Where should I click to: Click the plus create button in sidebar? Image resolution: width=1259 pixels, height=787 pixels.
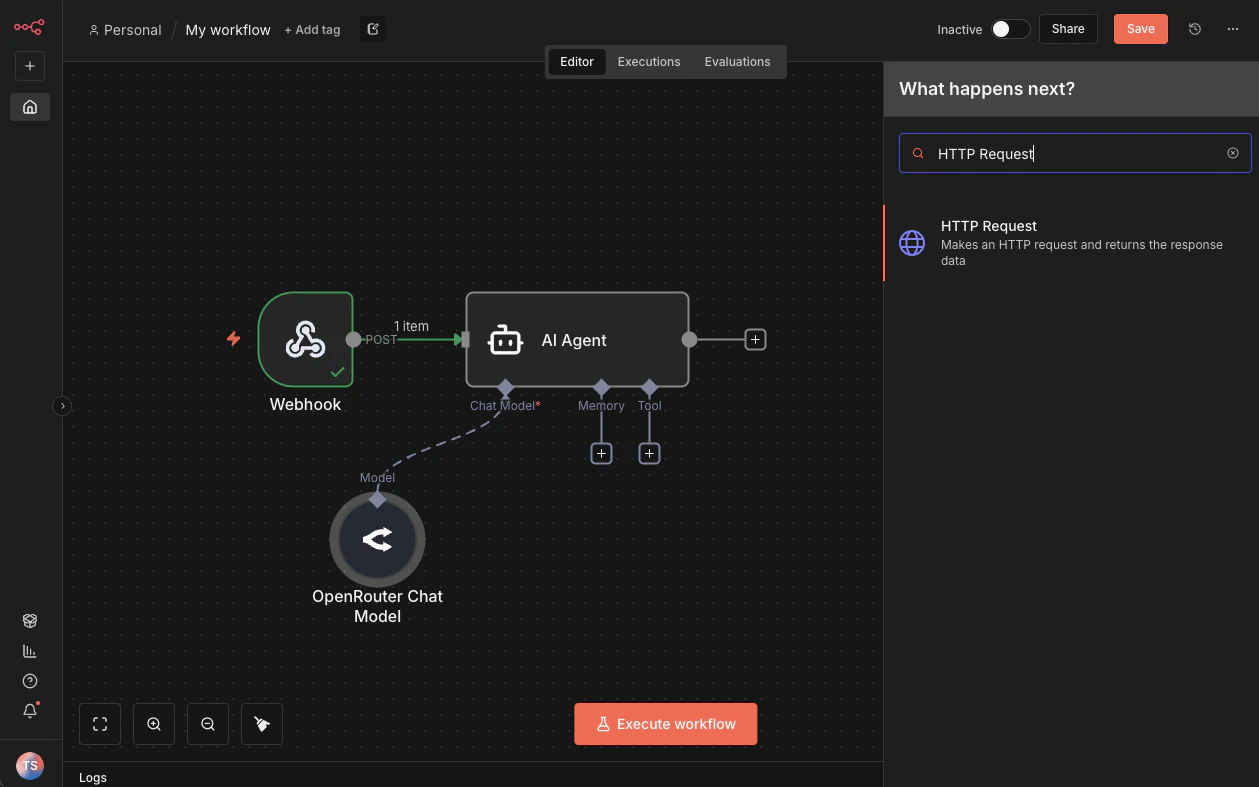click(x=30, y=66)
